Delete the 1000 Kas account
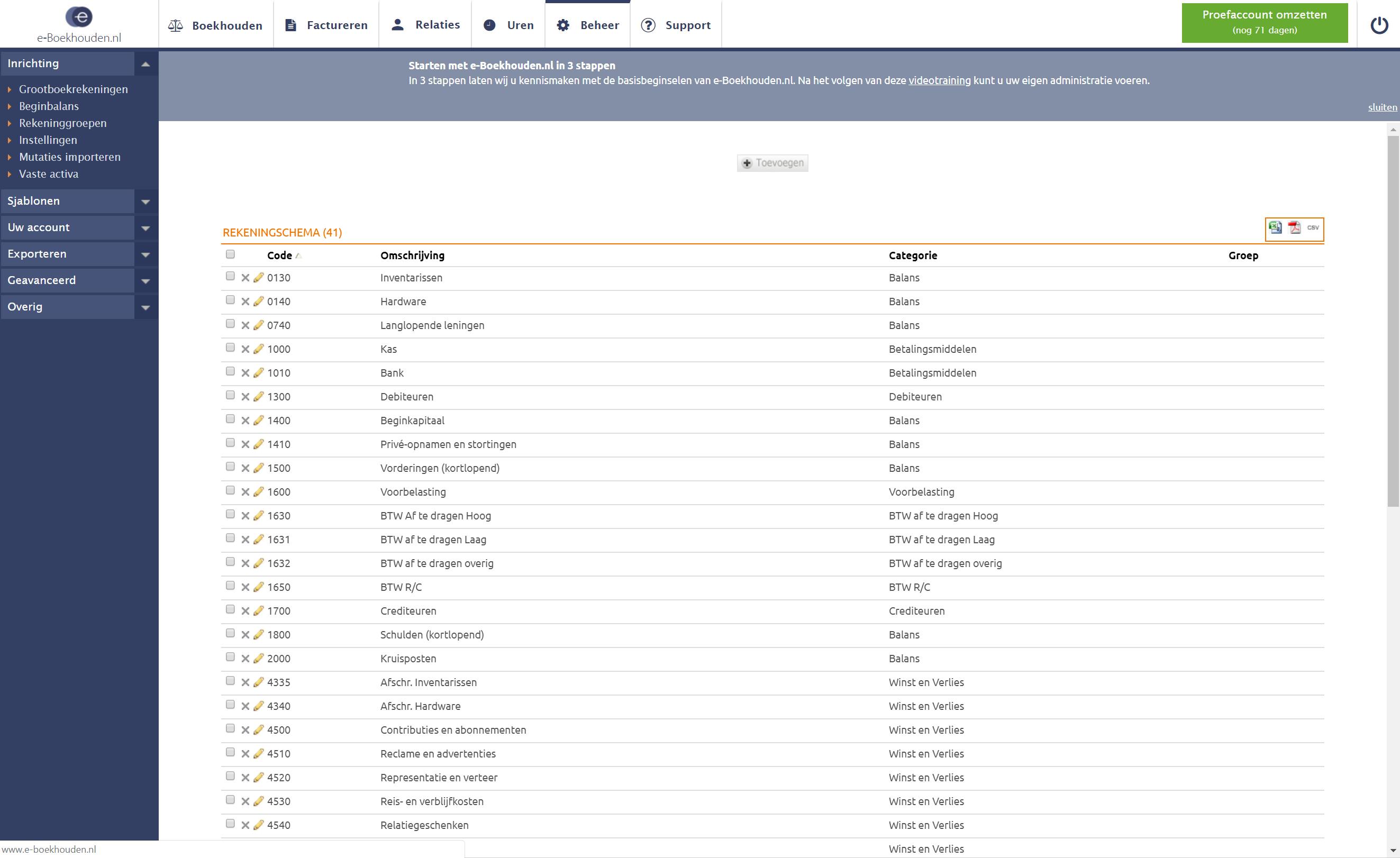Screen dimensions: 1400x858 246,350
